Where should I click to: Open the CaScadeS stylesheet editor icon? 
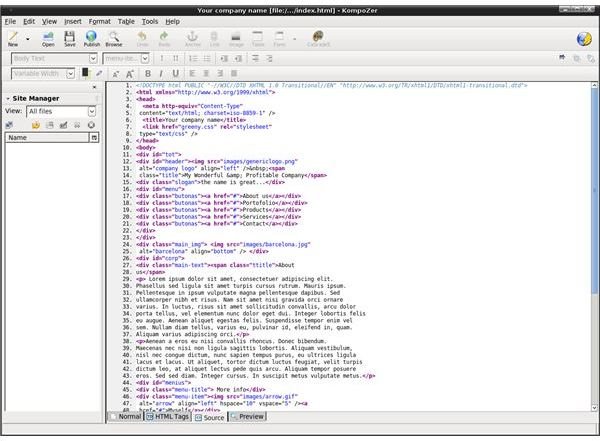318,39
